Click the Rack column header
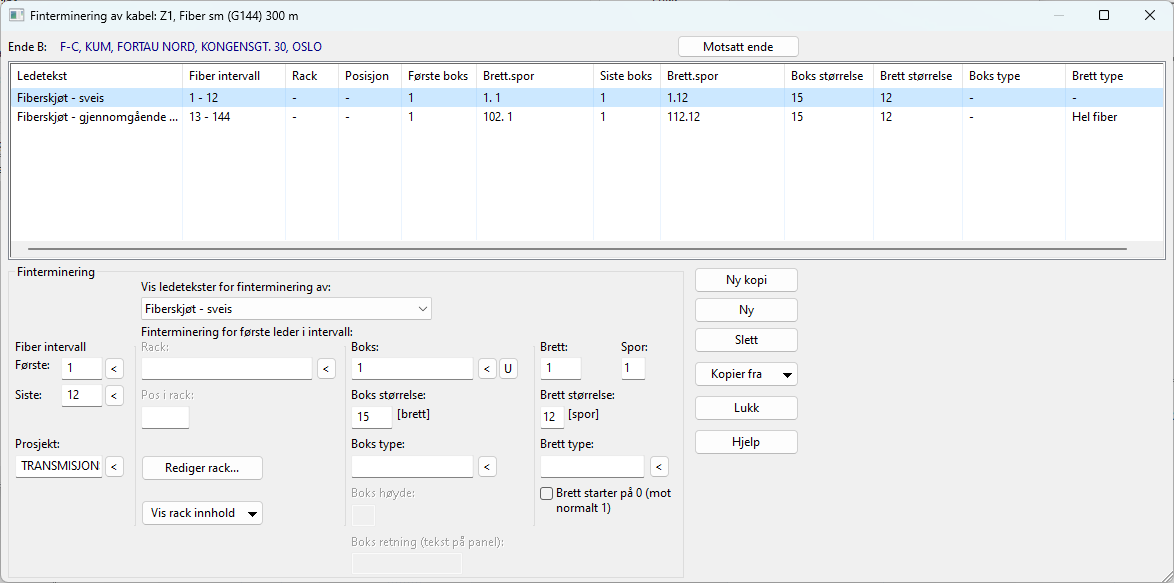This screenshot has width=1174, height=583. tap(312, 76)
